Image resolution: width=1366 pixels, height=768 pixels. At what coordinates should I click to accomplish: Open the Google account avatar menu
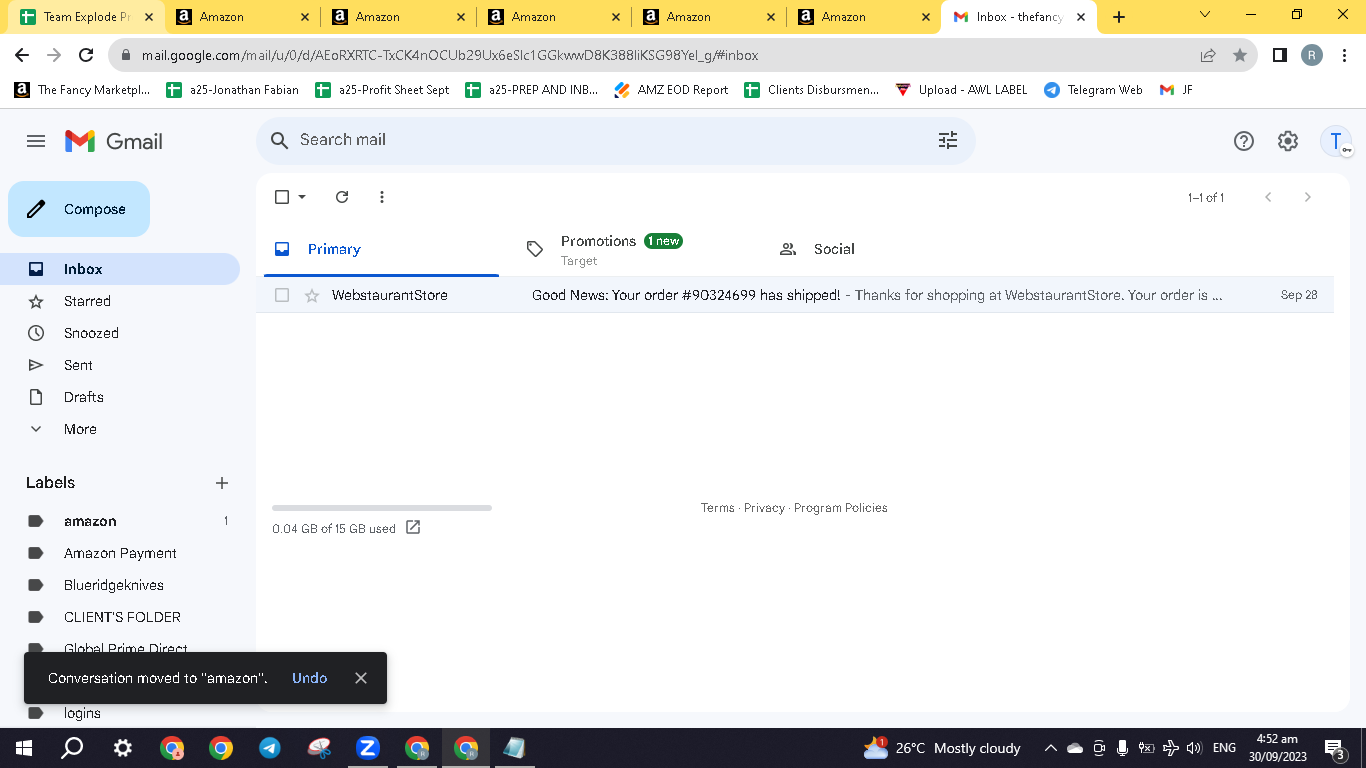tap(1336, 141)
